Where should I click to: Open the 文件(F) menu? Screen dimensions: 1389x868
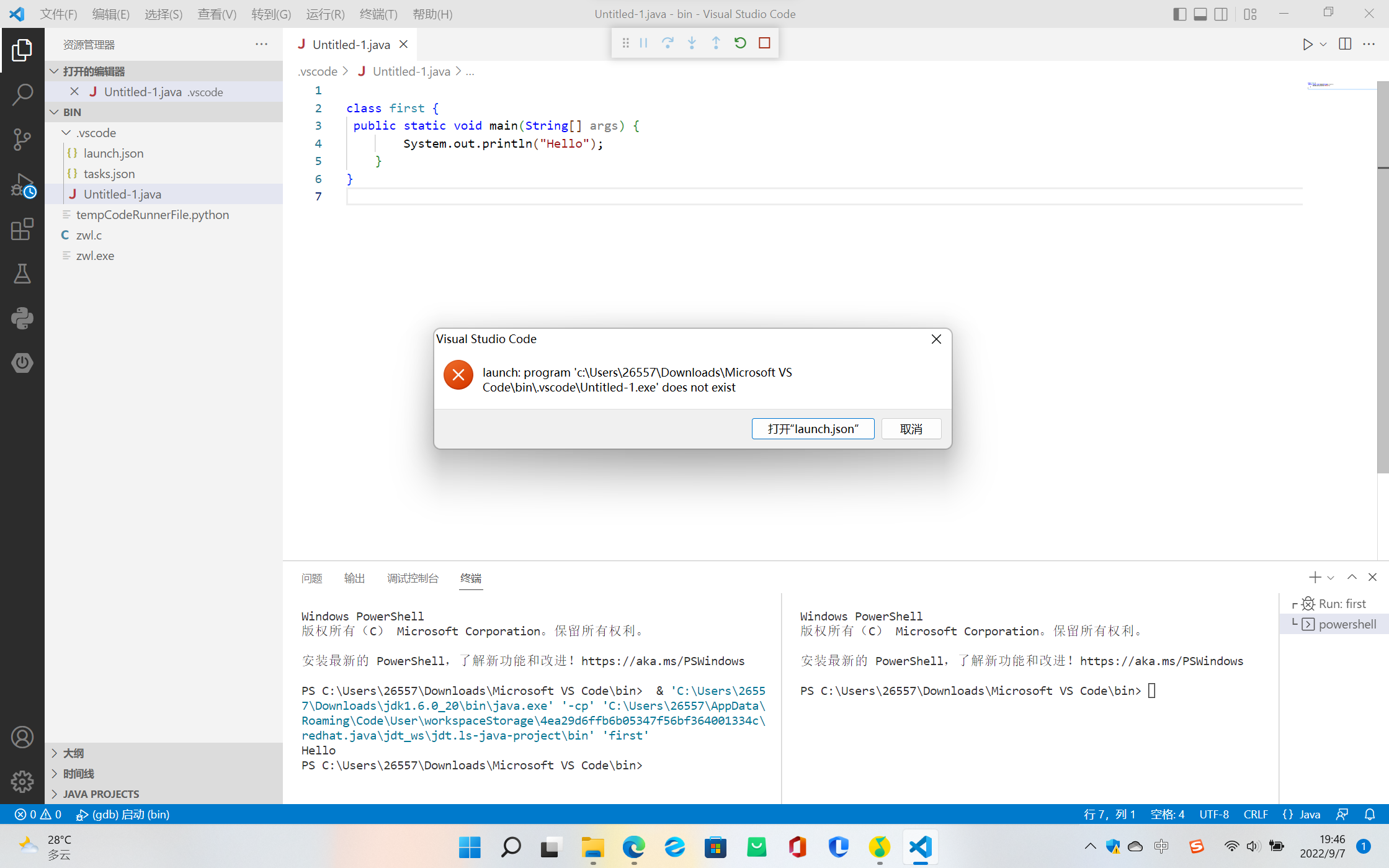point(58,14)
